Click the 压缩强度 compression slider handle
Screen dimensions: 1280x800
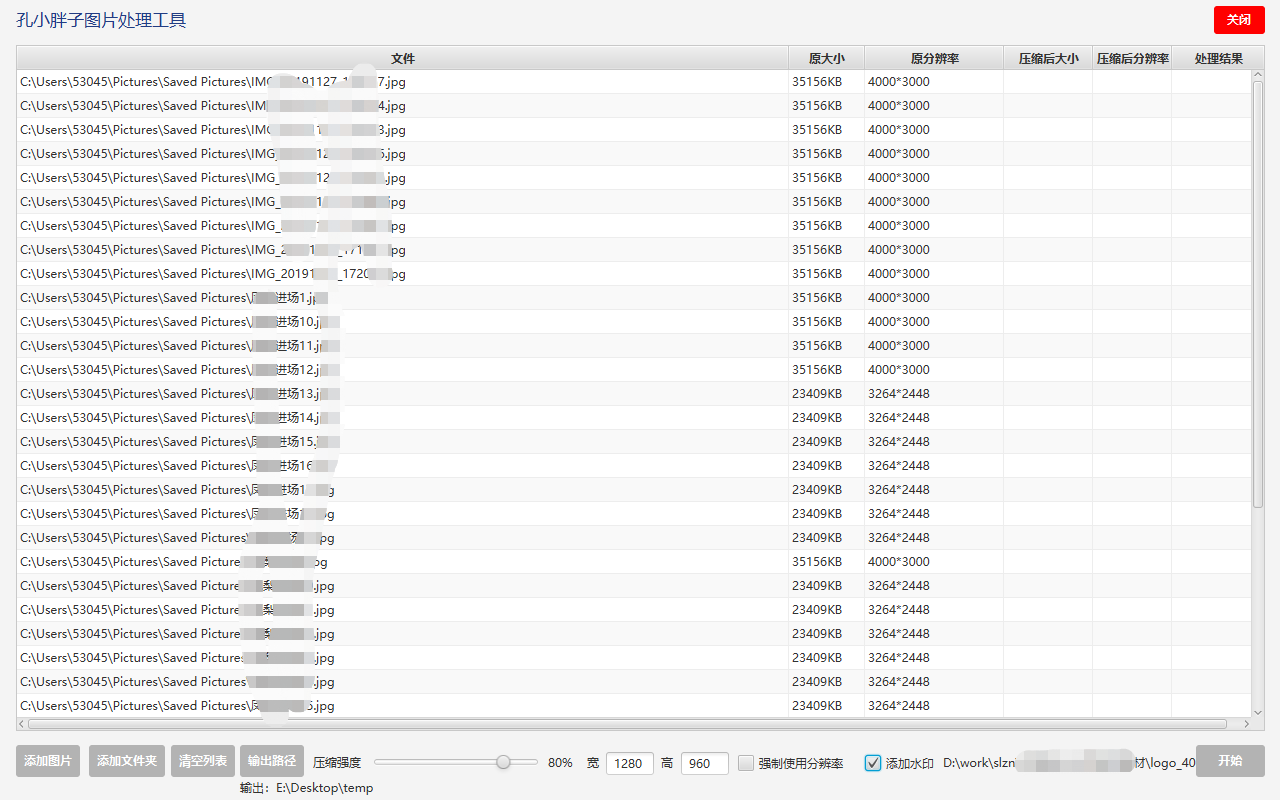pos(503,761)
